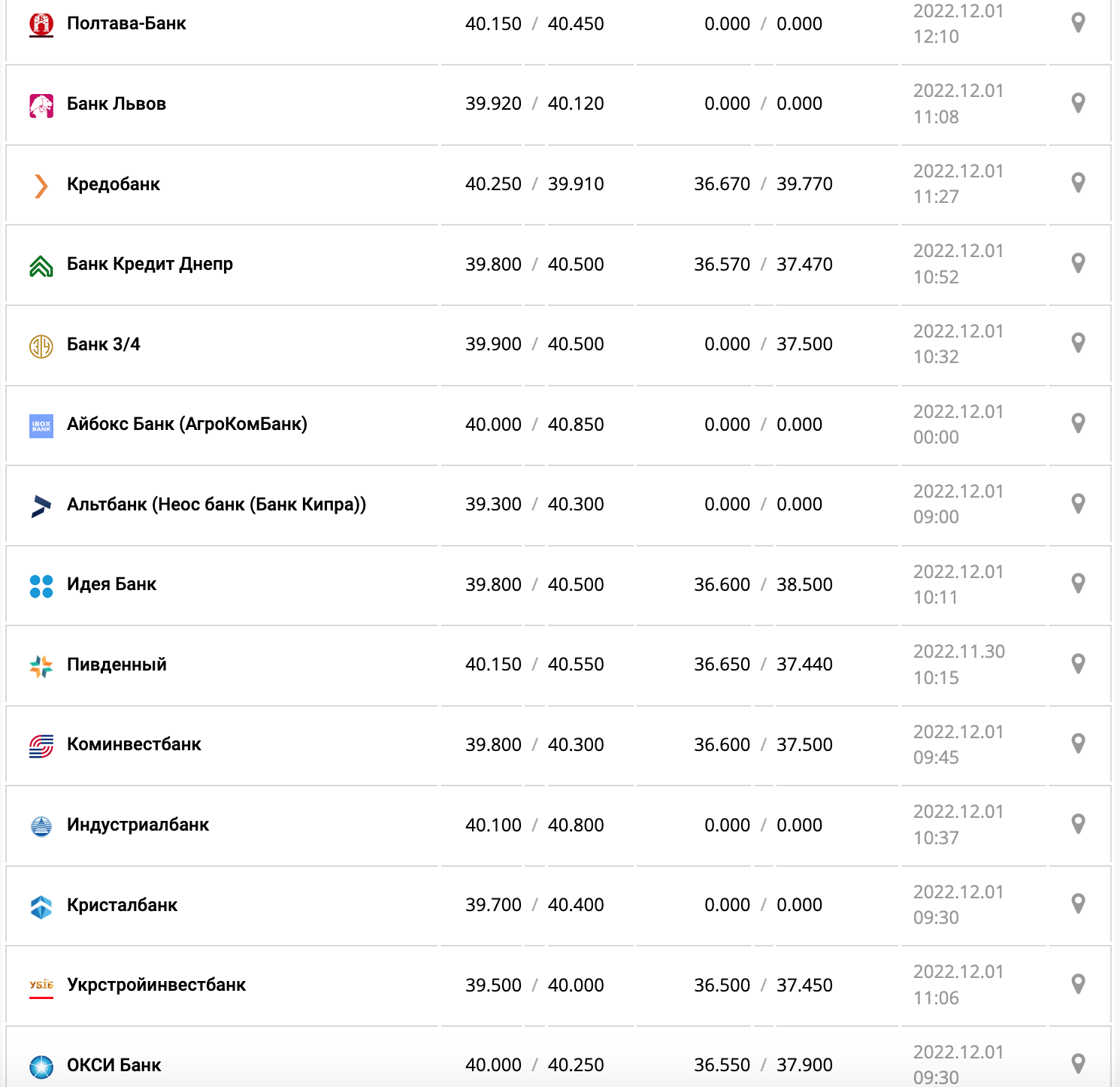Screen dimensions: 1120x1087
Task: Open the Идея Банк location pin
Action: 1078,584
